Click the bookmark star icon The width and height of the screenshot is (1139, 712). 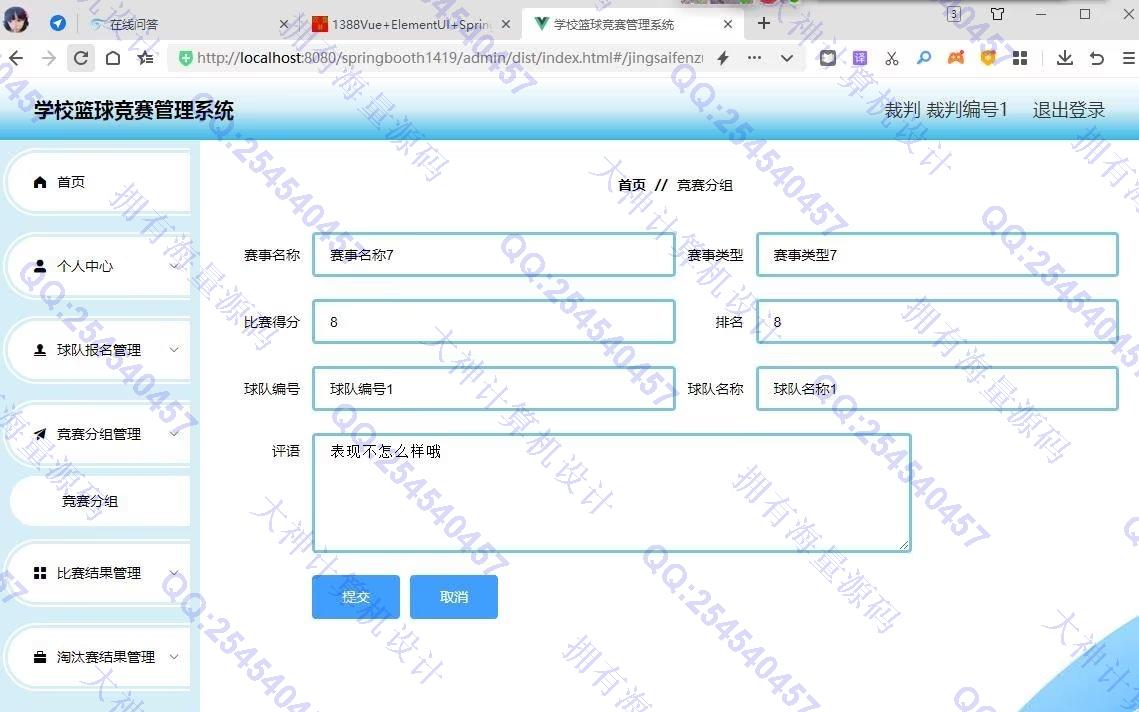tap(145, 58)
